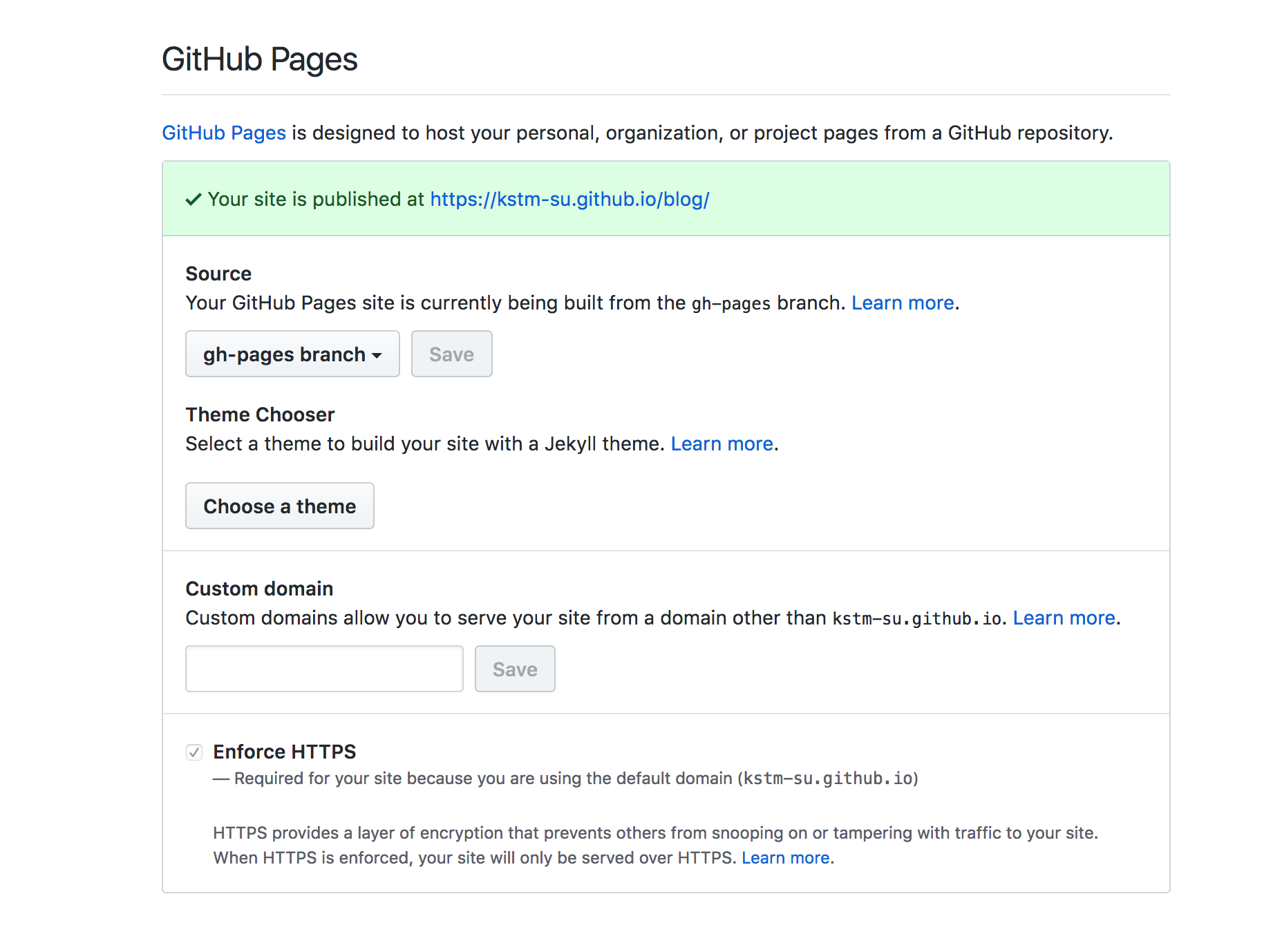This screenshot has height=952, width=1273.
Task: Click Save button next to branch dropdown
Action: point(451,354)
